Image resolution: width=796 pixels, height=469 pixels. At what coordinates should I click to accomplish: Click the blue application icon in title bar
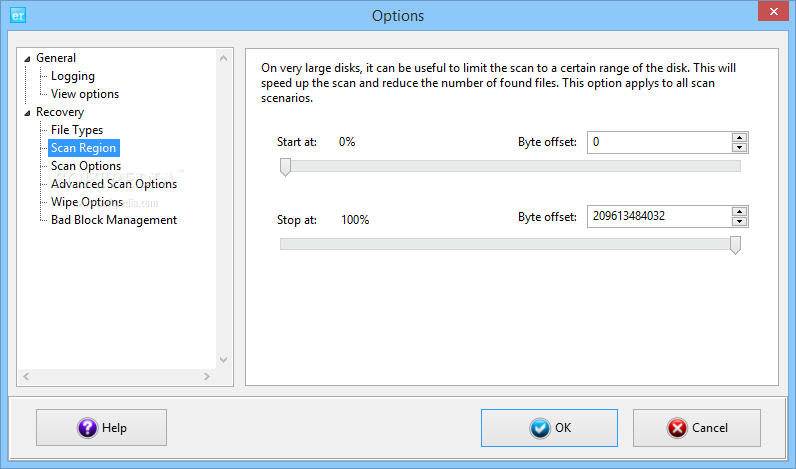tap(18, 15)
